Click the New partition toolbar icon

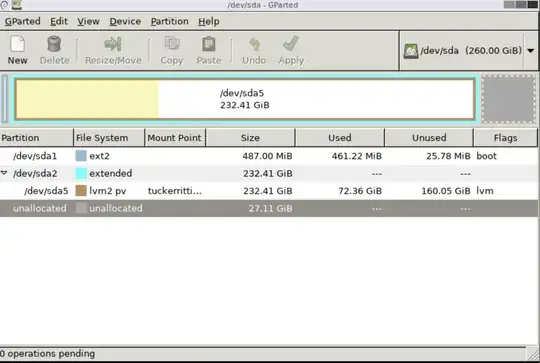(x=17, y=44)
